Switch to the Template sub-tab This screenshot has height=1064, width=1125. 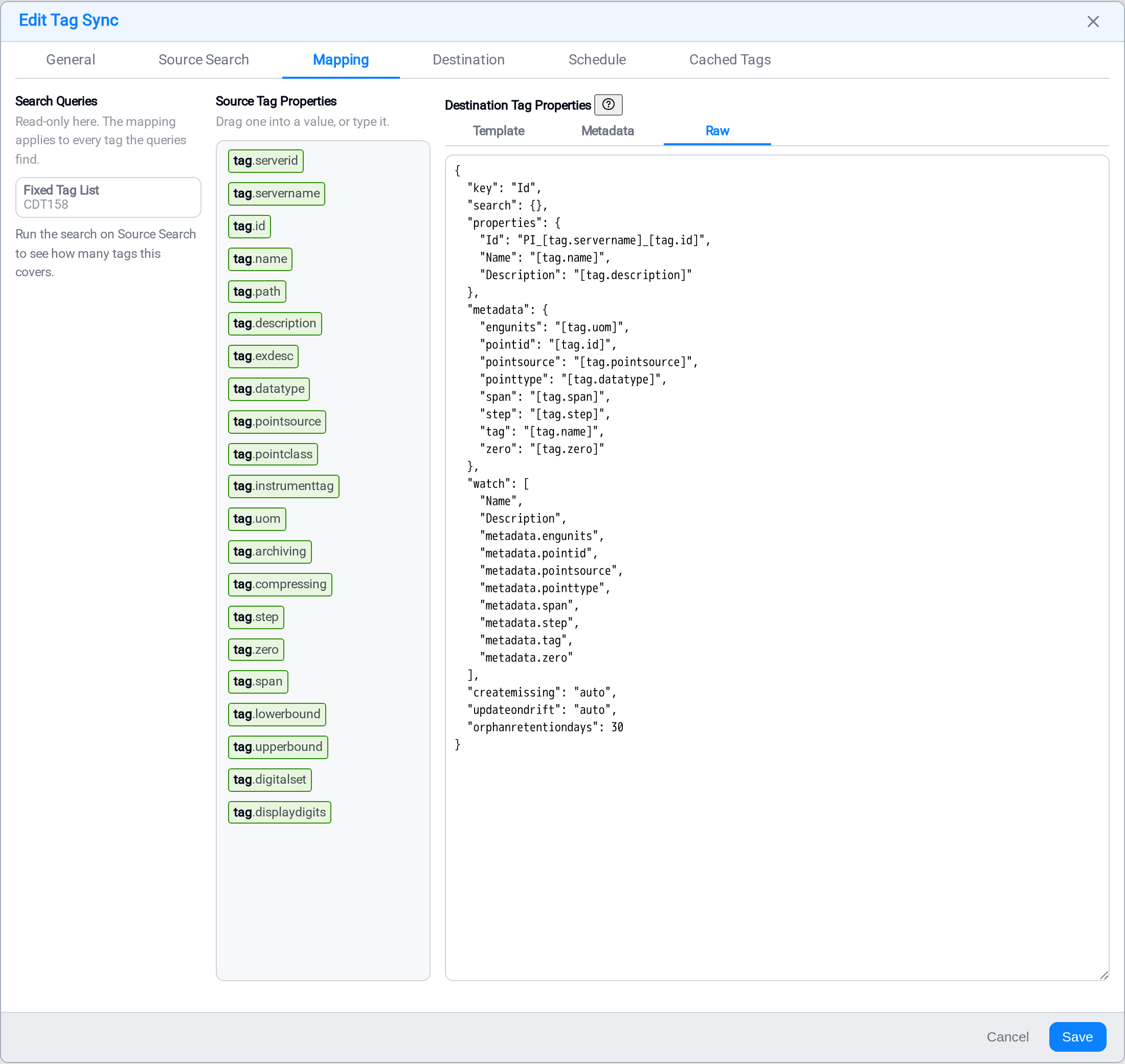click(x=499, y=131)
